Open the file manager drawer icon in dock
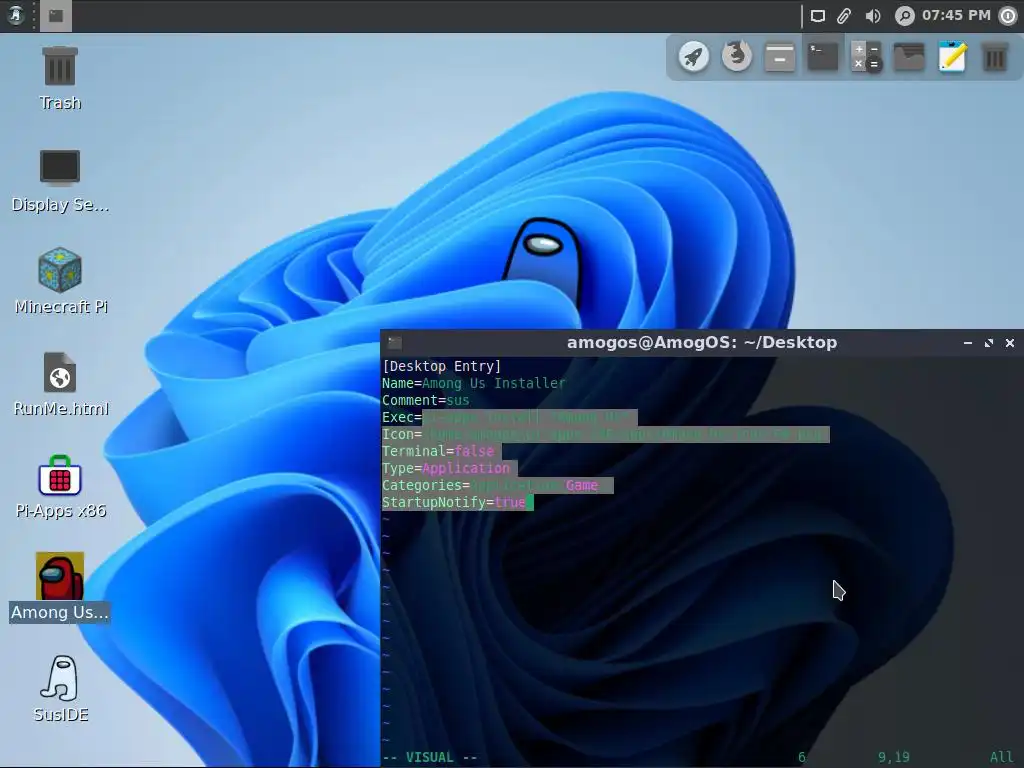The width and height of the screenshot is (1024, 768). [780, 57]
